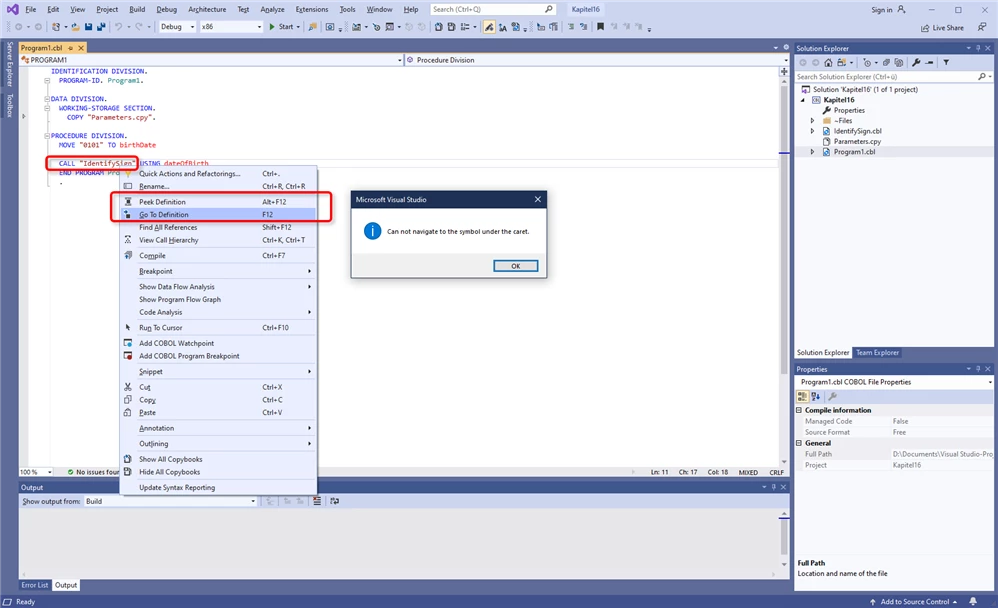998x608 pixels.
Task: Click the bookmark icon in the toolbar
Action: coord(600,27)
